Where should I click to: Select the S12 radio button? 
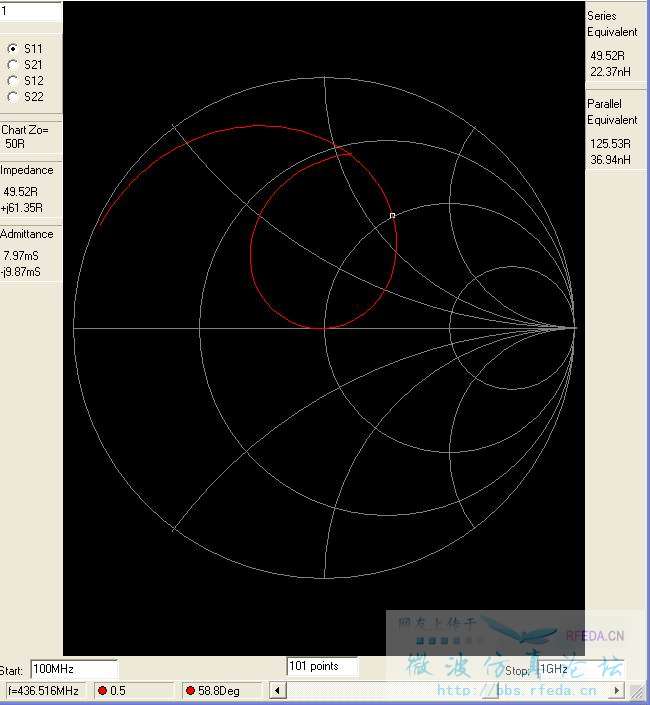13,80
